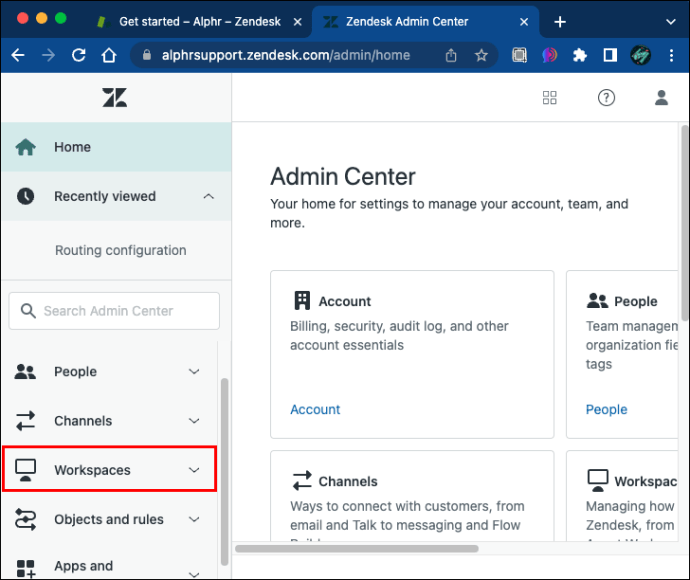Open the People link on People card
Viewport: 690px width, 580px height.
606,409
